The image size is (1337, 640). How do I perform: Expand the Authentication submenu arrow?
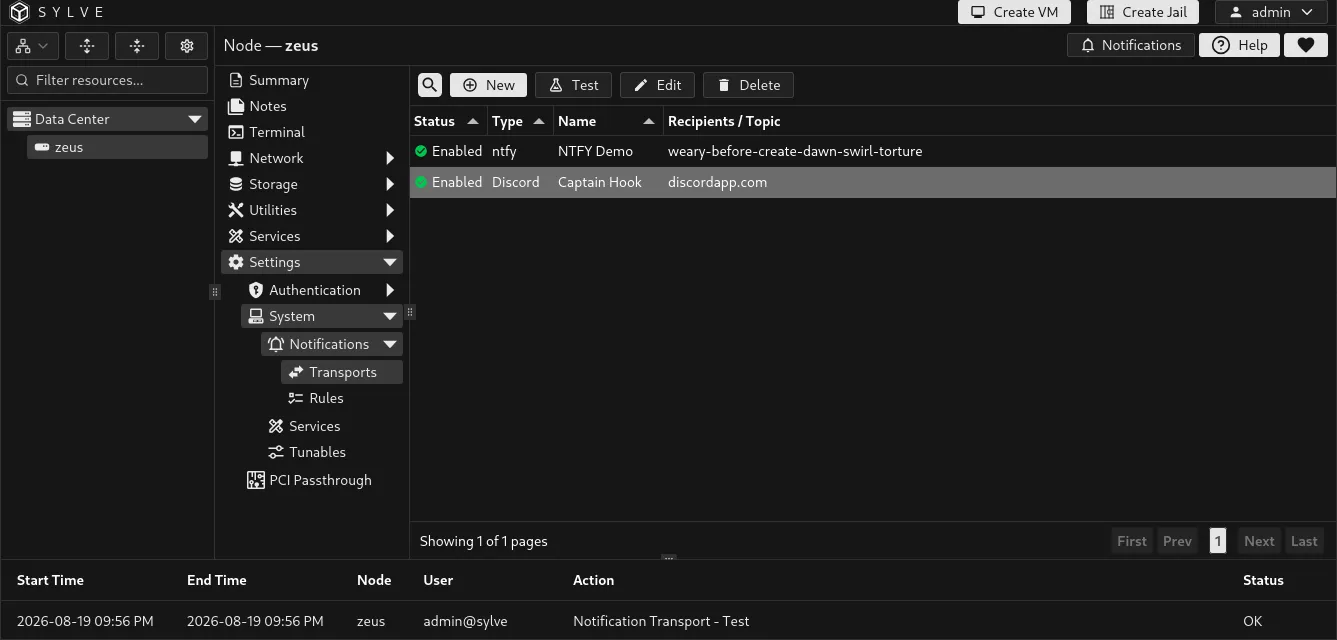click(x=390, y=290)
